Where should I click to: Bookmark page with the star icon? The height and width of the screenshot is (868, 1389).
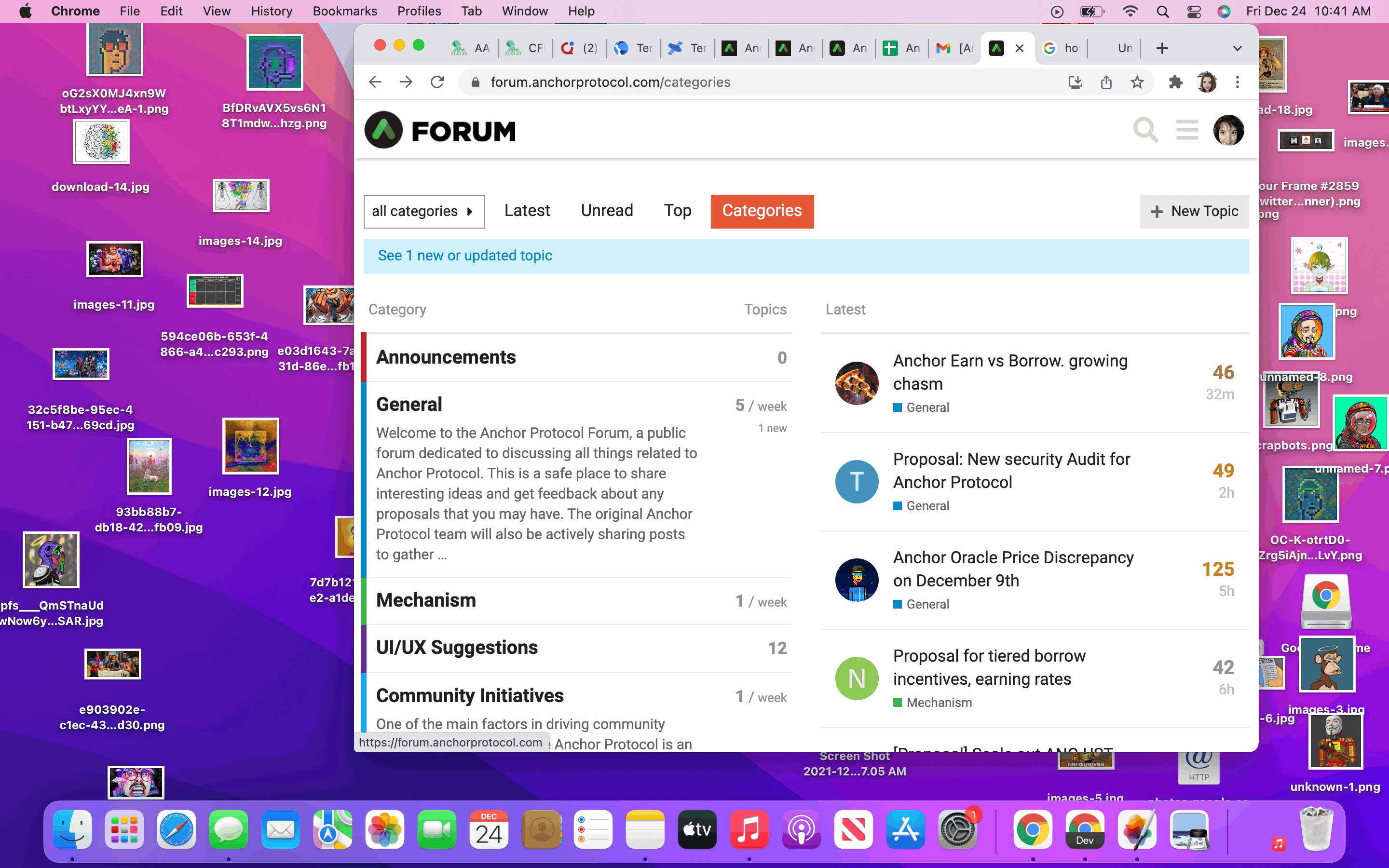tap(1137, 82)
